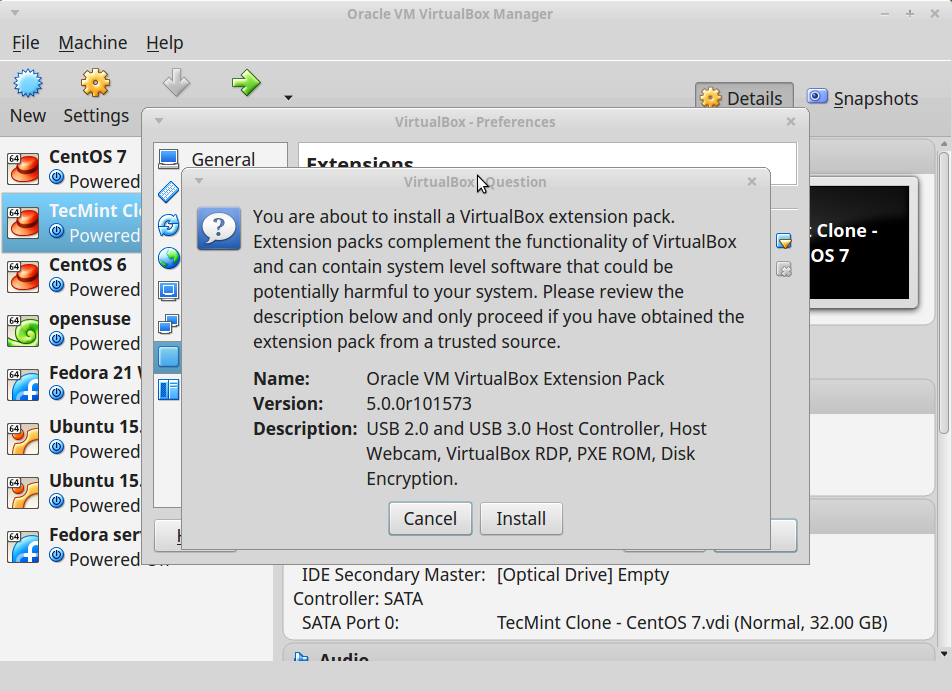Viewport: 952px width, 691px height.
Task: Select the opensuse gecko icon
Action: point(23,330)
